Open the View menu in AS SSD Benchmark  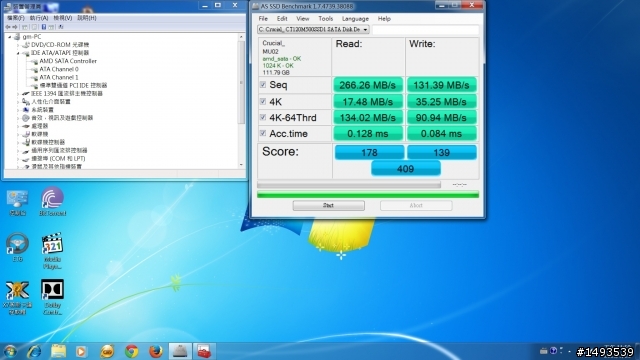click(x=303, y=19)
